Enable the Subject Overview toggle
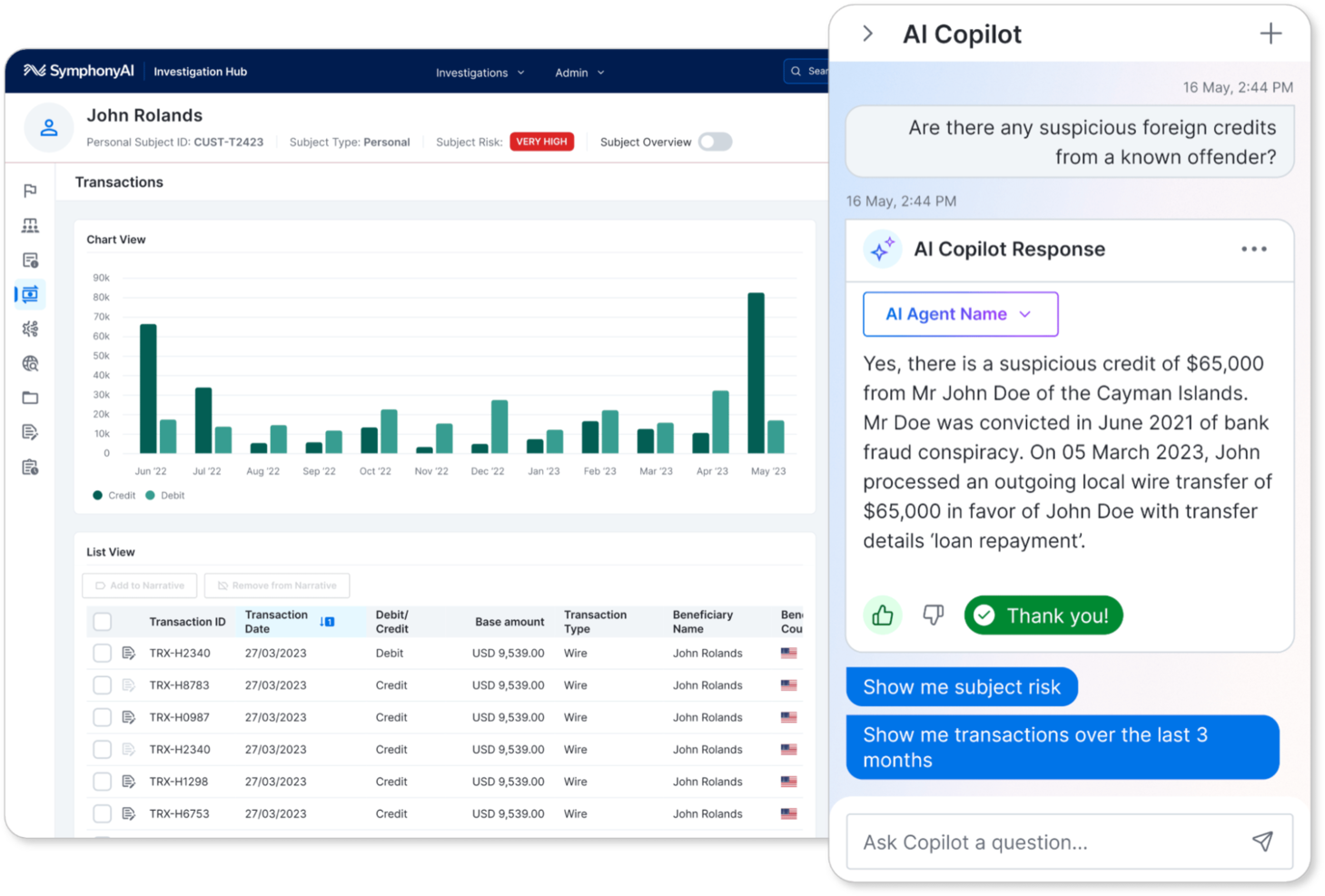 point(715,142)
